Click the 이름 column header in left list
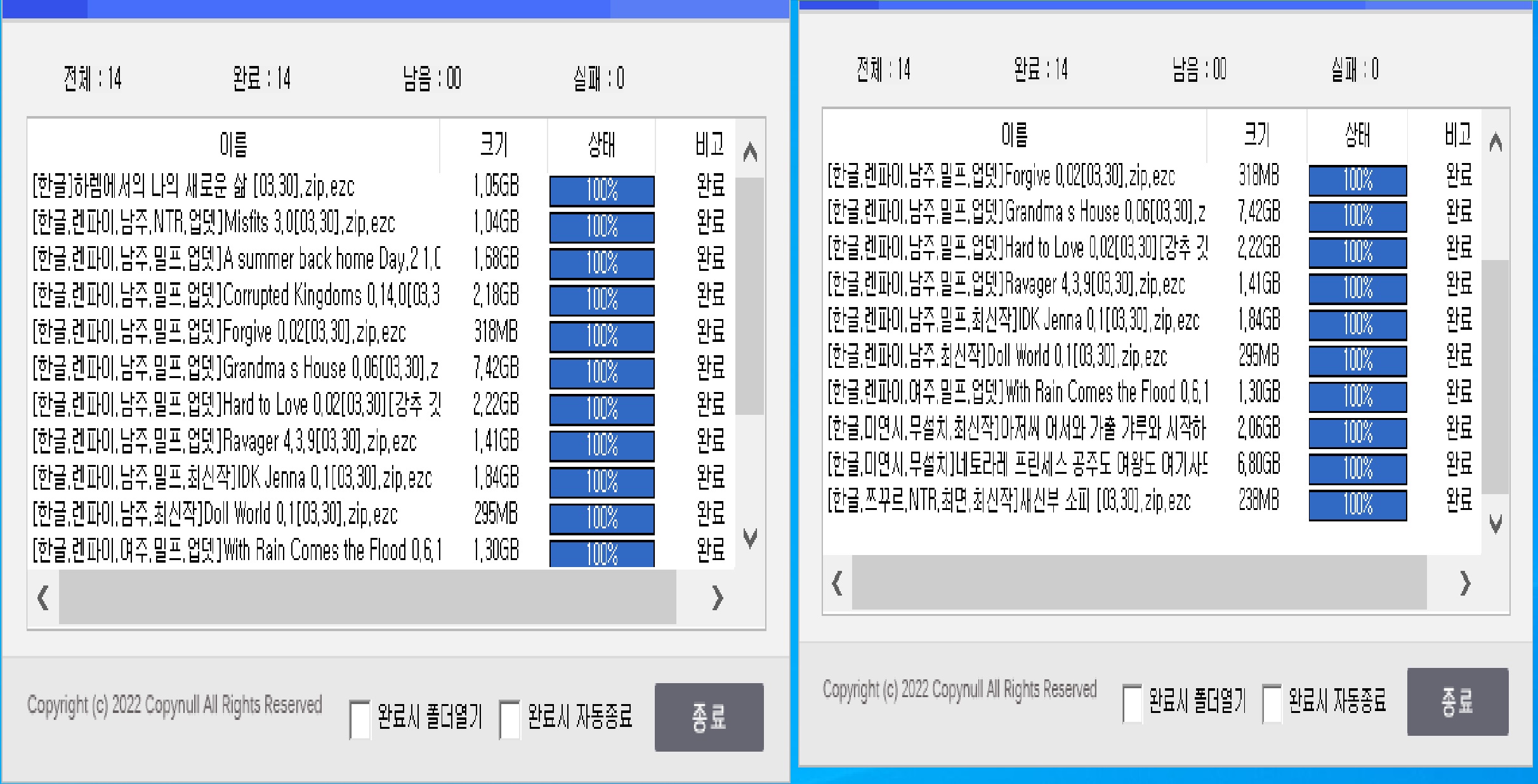 click(x=233, y=145)
